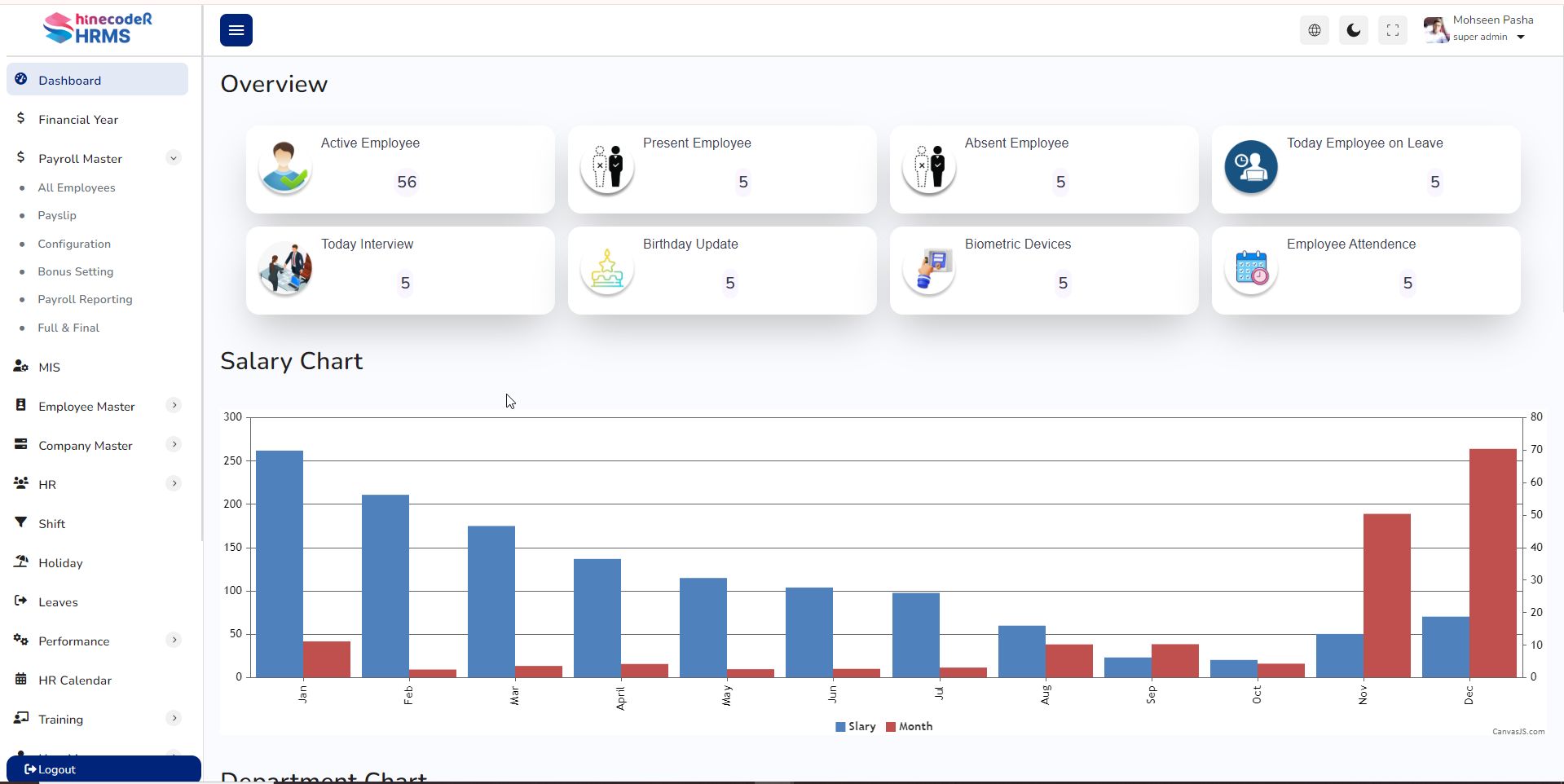The image size is (1564, 784).
Task: Click the Shift filter icon
Action: pyautogui.click(x=21, y=522)
